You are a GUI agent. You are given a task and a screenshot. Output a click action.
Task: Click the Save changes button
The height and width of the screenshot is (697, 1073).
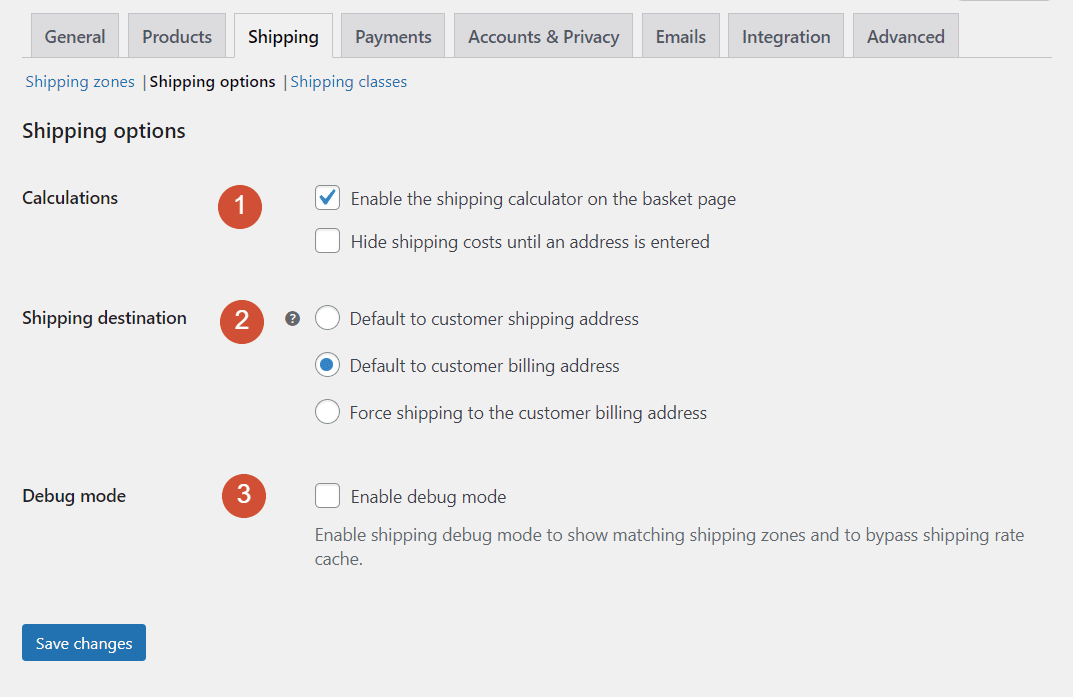(83, 642)
